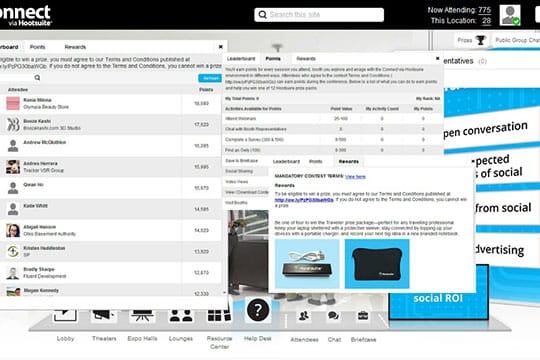Image resolution: width=540 pixels, height=360 pixels.
Task: Click the portable charger prize image
Action: click(307, 264)
